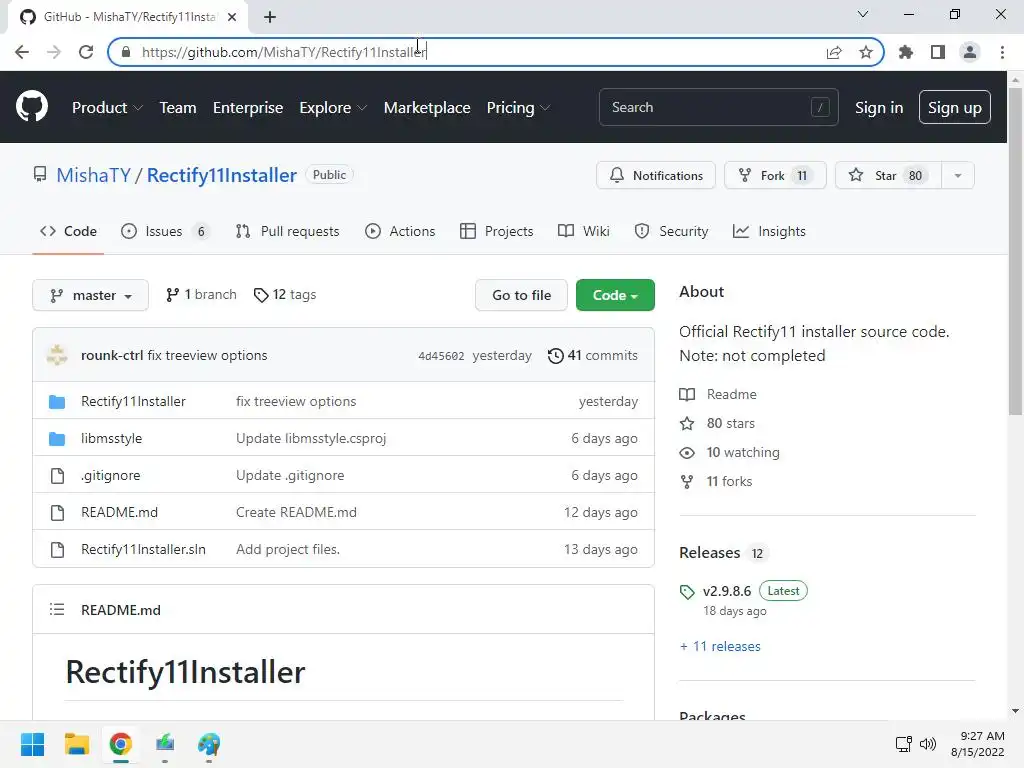
Task: Open the green Code dropdown button
Action: (615, 295)
